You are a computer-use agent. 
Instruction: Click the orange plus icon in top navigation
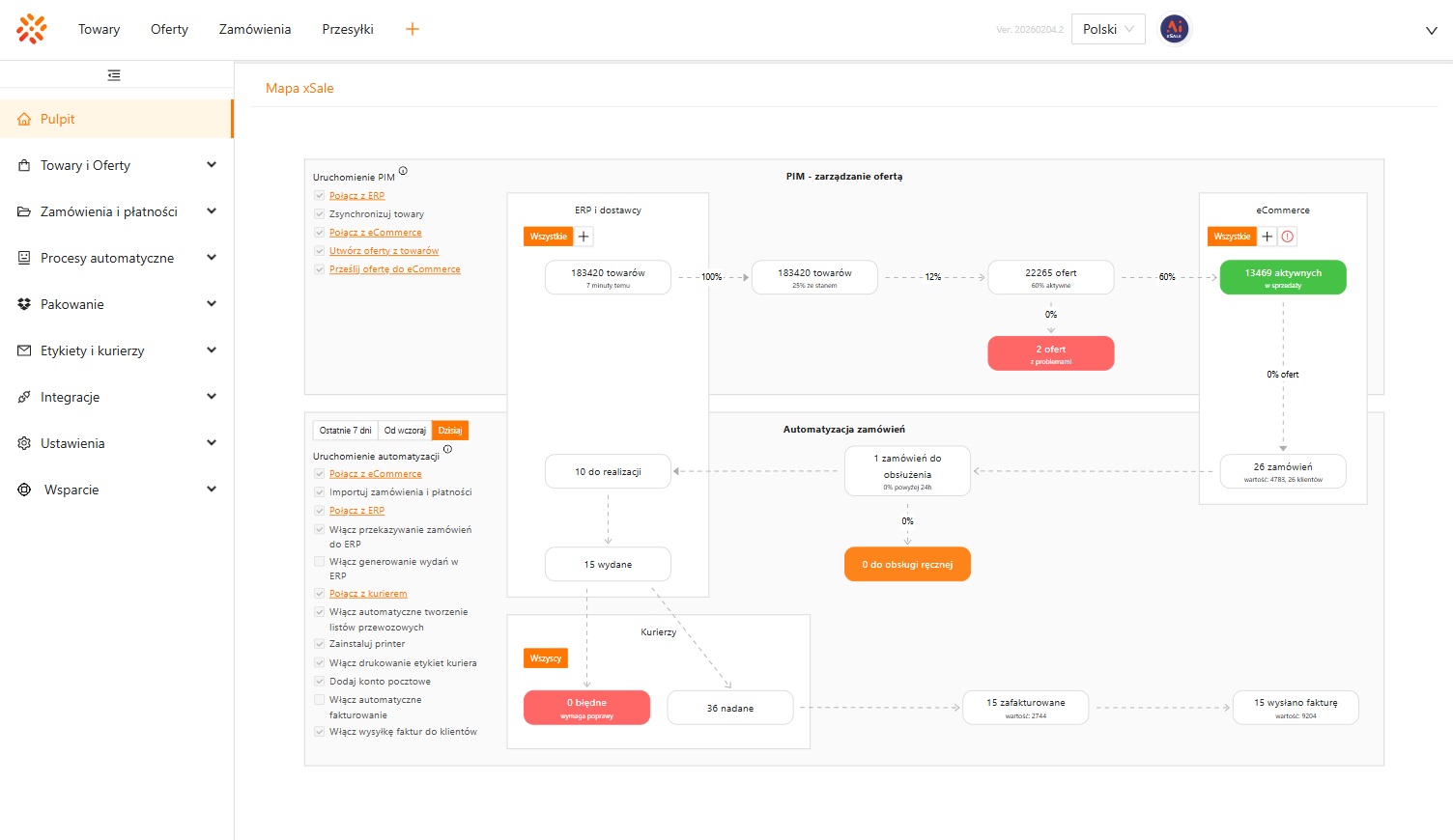pos(413,29)
